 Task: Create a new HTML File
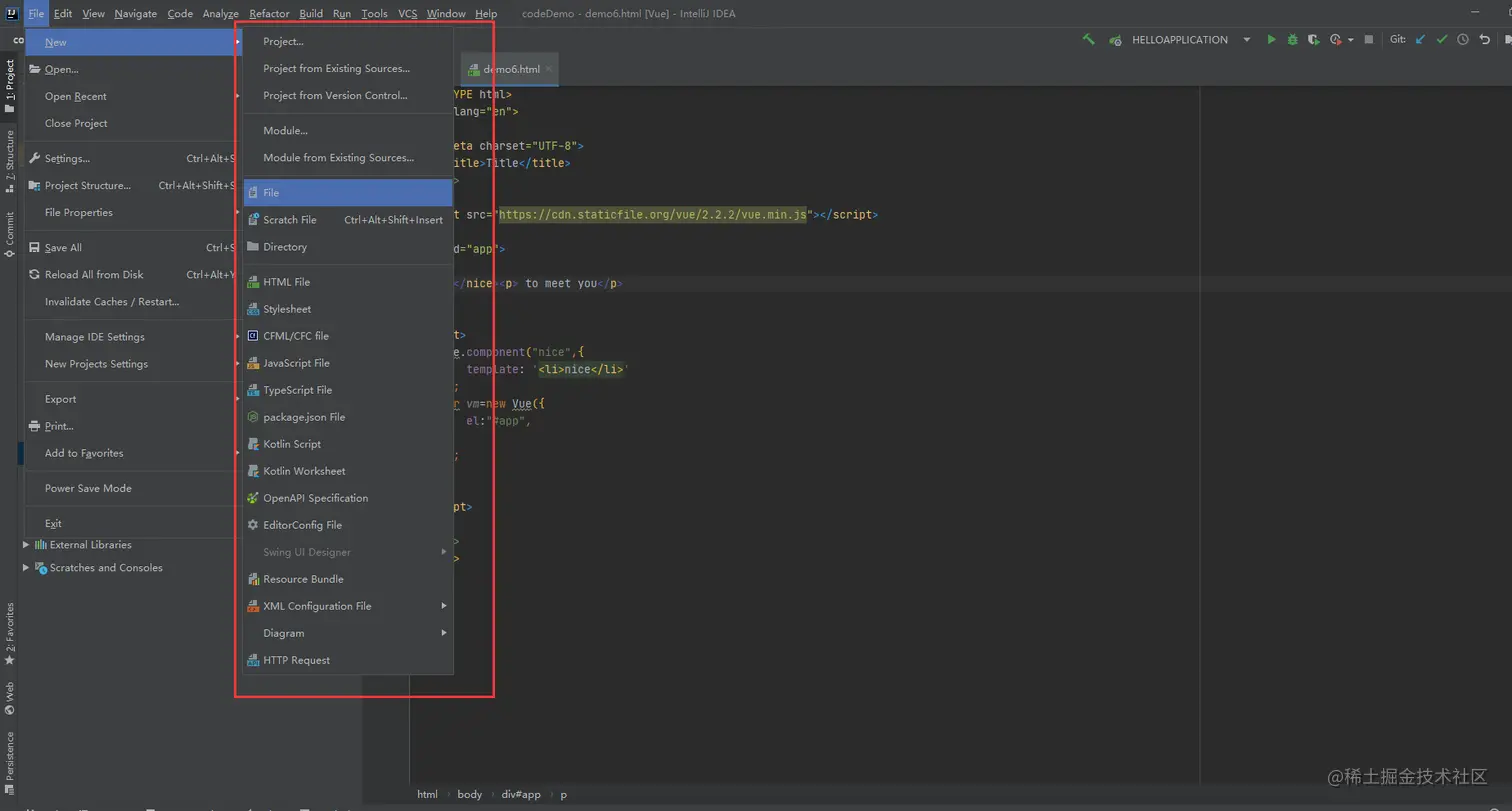tap(348, 282)
